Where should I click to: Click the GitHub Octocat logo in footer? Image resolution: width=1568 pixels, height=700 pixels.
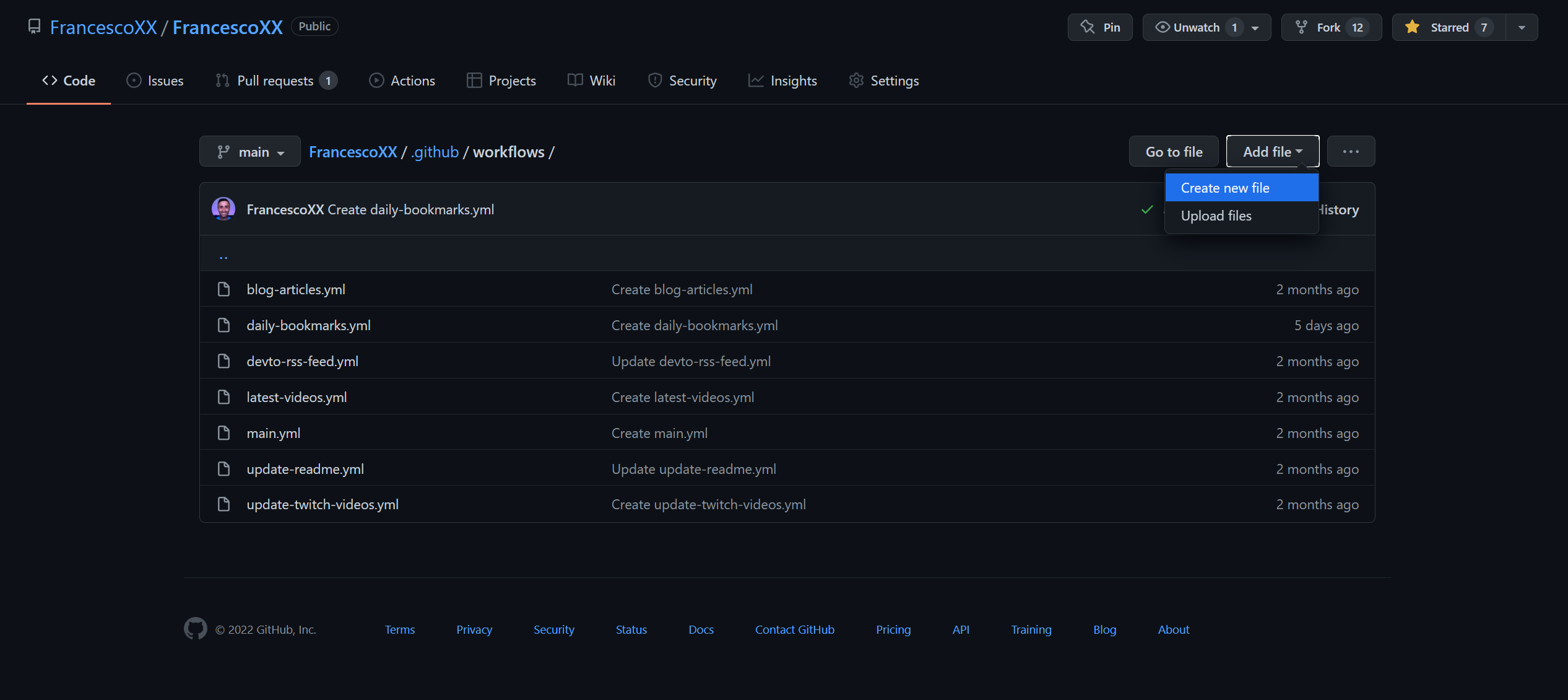pyautogui.click(x=196, y=629)
